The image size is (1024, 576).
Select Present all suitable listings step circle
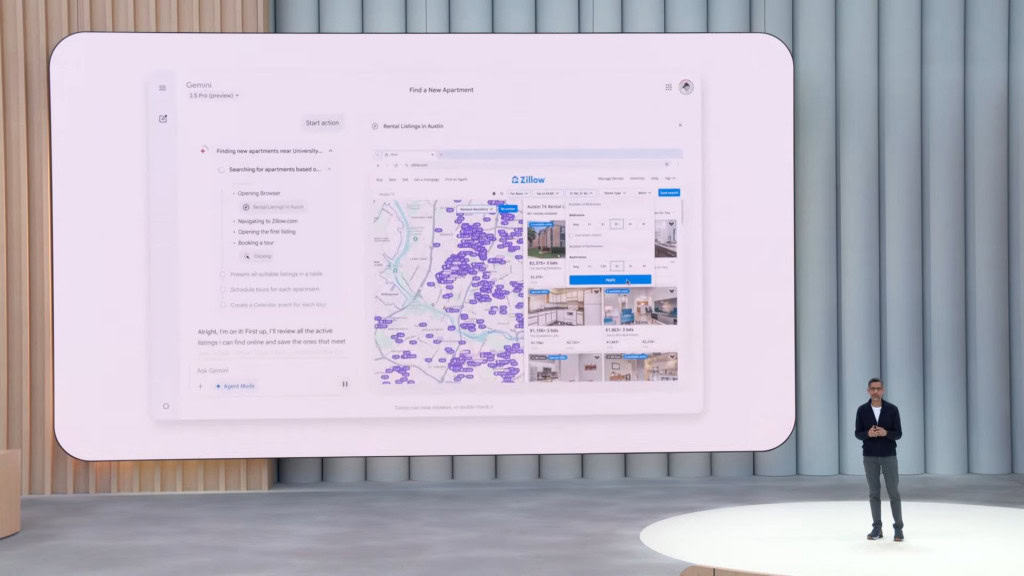point(223,274)
